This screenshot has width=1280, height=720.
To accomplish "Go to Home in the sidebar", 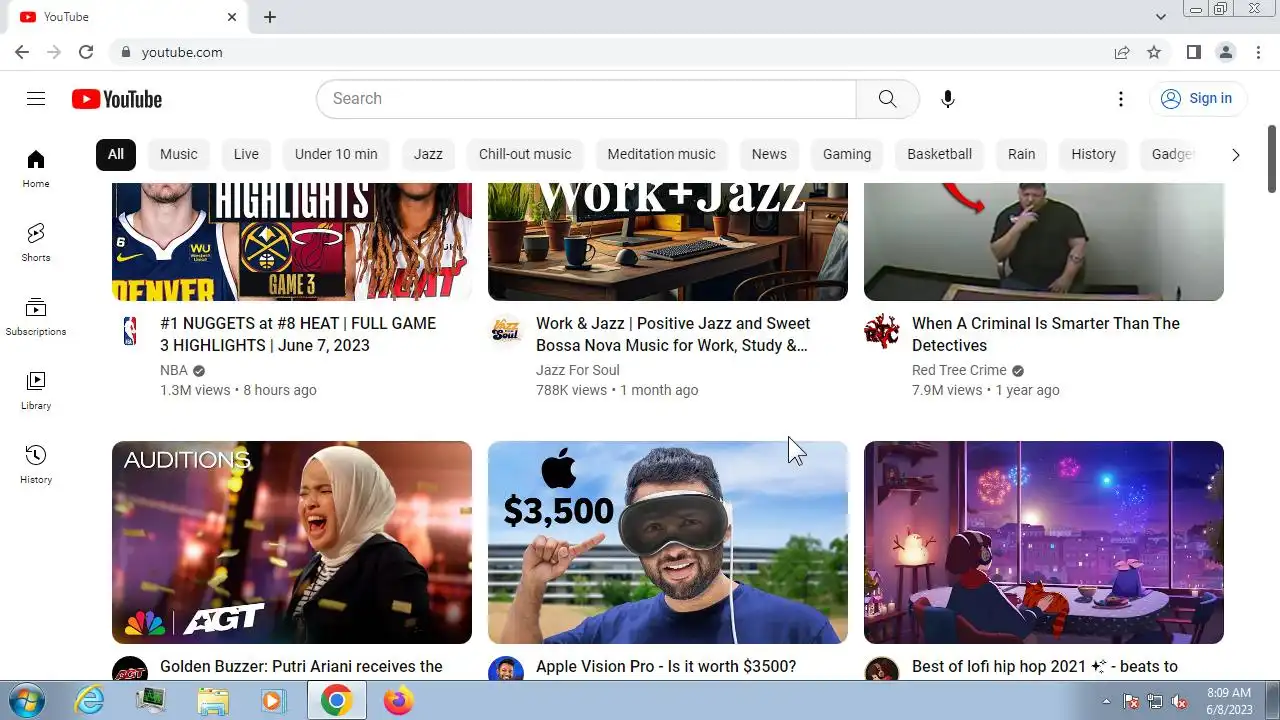I will coord(36,168).
